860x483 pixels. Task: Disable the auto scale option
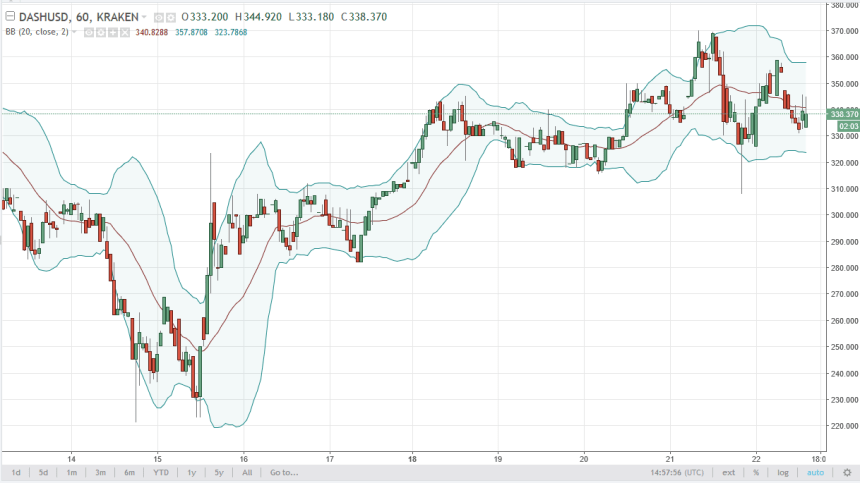[815, 472]
